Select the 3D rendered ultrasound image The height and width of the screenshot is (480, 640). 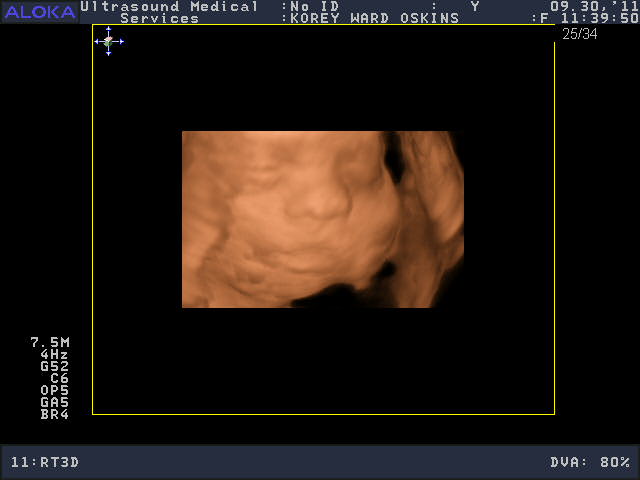coord(322,219)
